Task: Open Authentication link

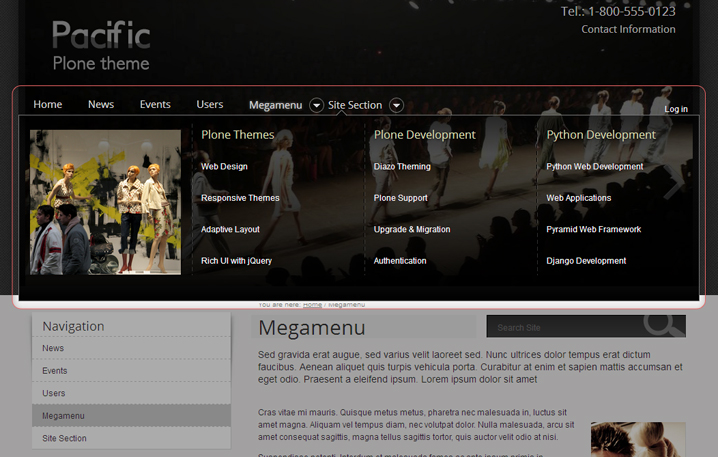Action: click(400, 261)
